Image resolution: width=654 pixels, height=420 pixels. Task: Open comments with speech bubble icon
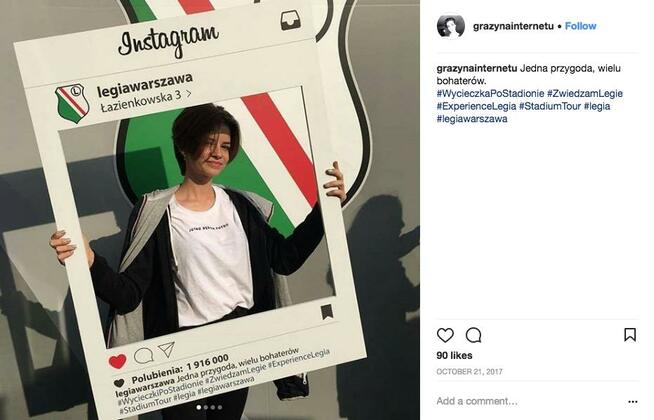tap(473, 335)
